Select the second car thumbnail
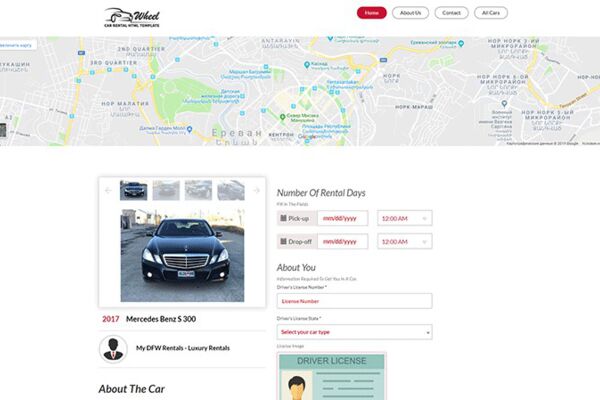600x400 pixels. pyautogui.click(x=166, y=190)
